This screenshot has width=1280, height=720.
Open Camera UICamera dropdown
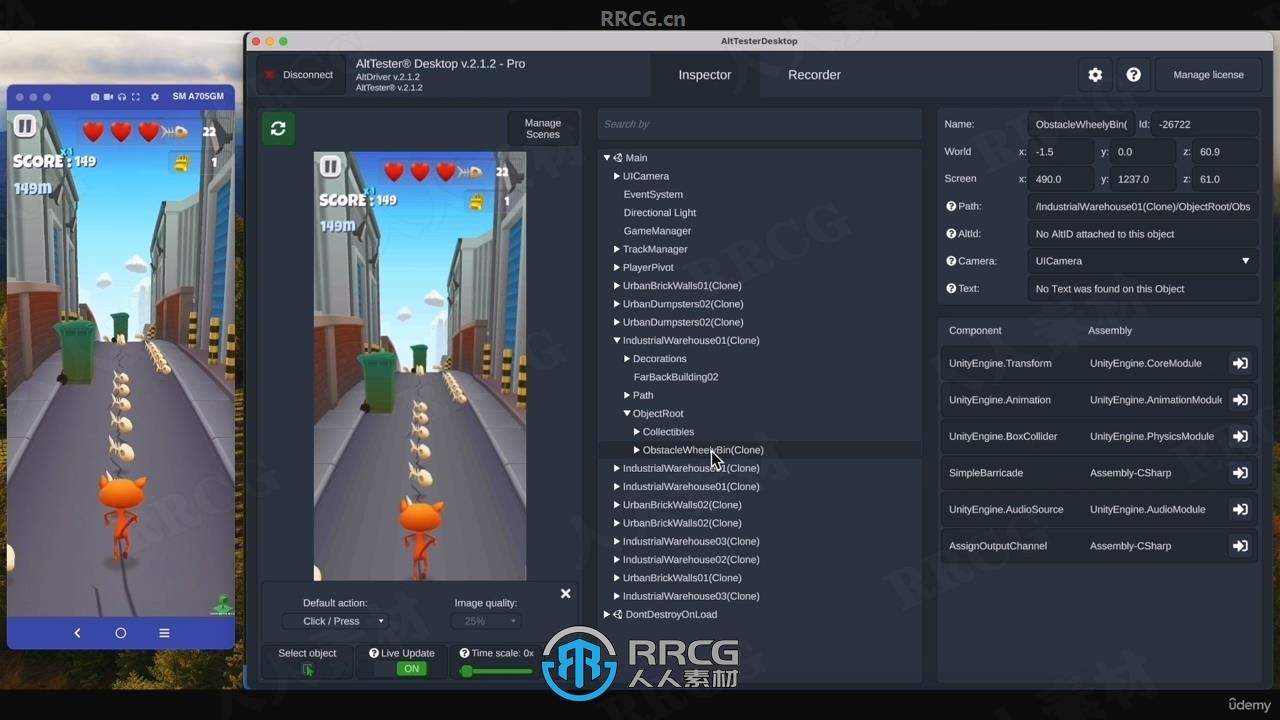tap(1143, 261)
